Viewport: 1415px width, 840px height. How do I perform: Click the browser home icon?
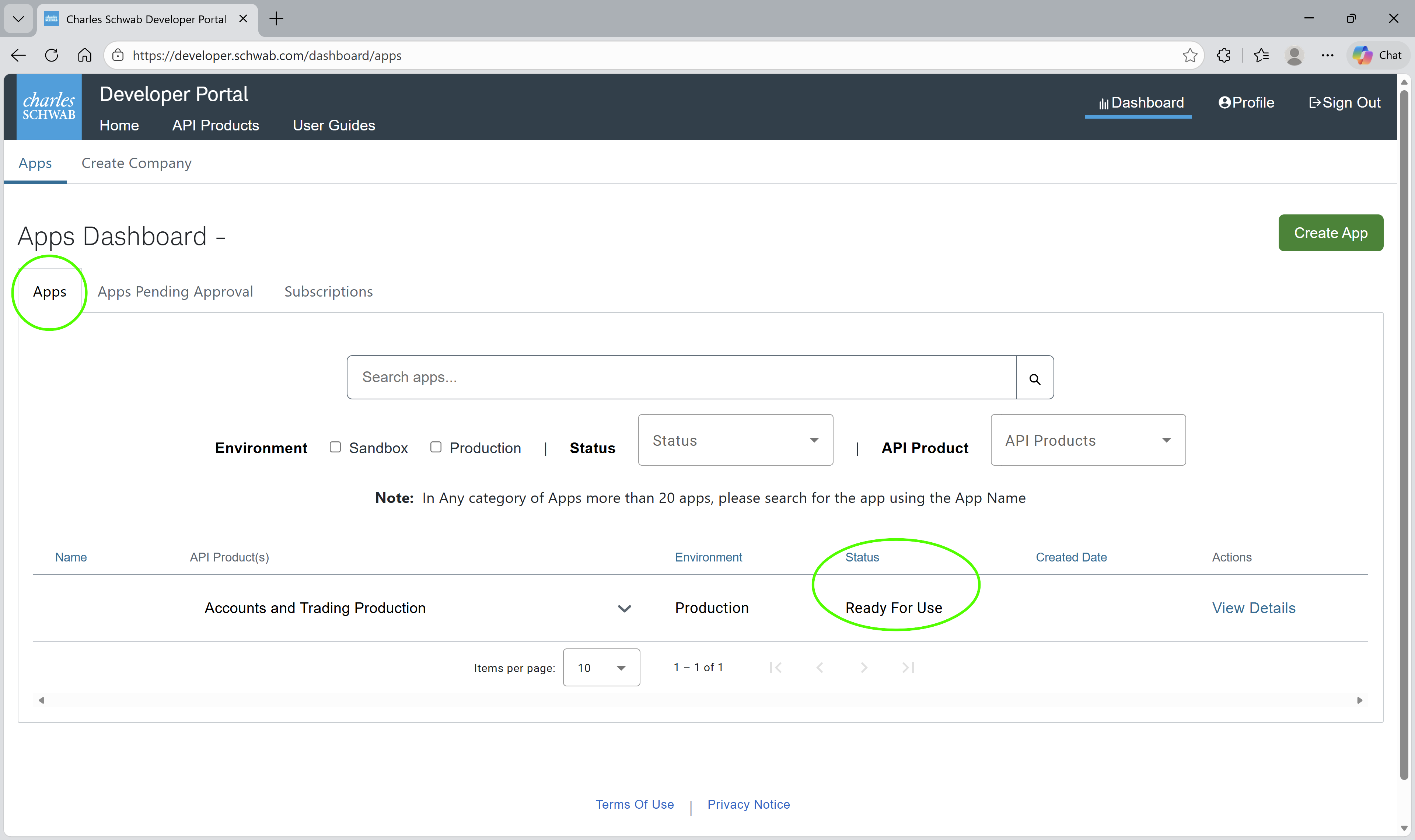(84, 55)
